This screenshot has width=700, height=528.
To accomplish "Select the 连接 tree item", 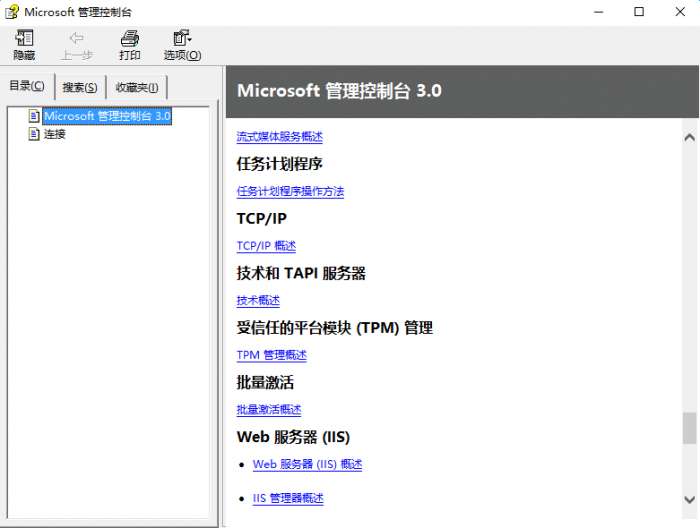I will pyautogui.click(x=55, y=134).
